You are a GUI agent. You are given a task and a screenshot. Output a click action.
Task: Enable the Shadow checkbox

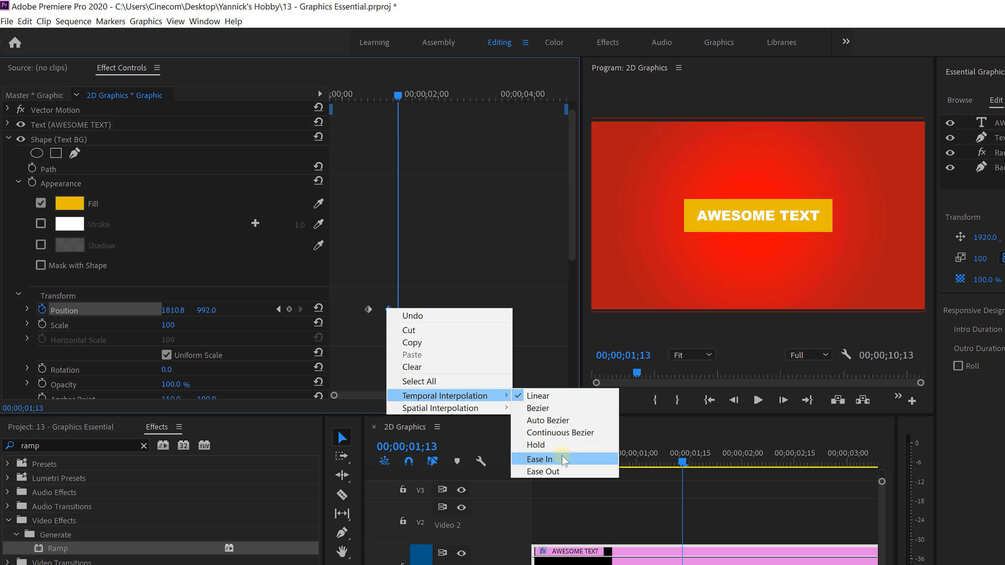[x=41, y=245]
